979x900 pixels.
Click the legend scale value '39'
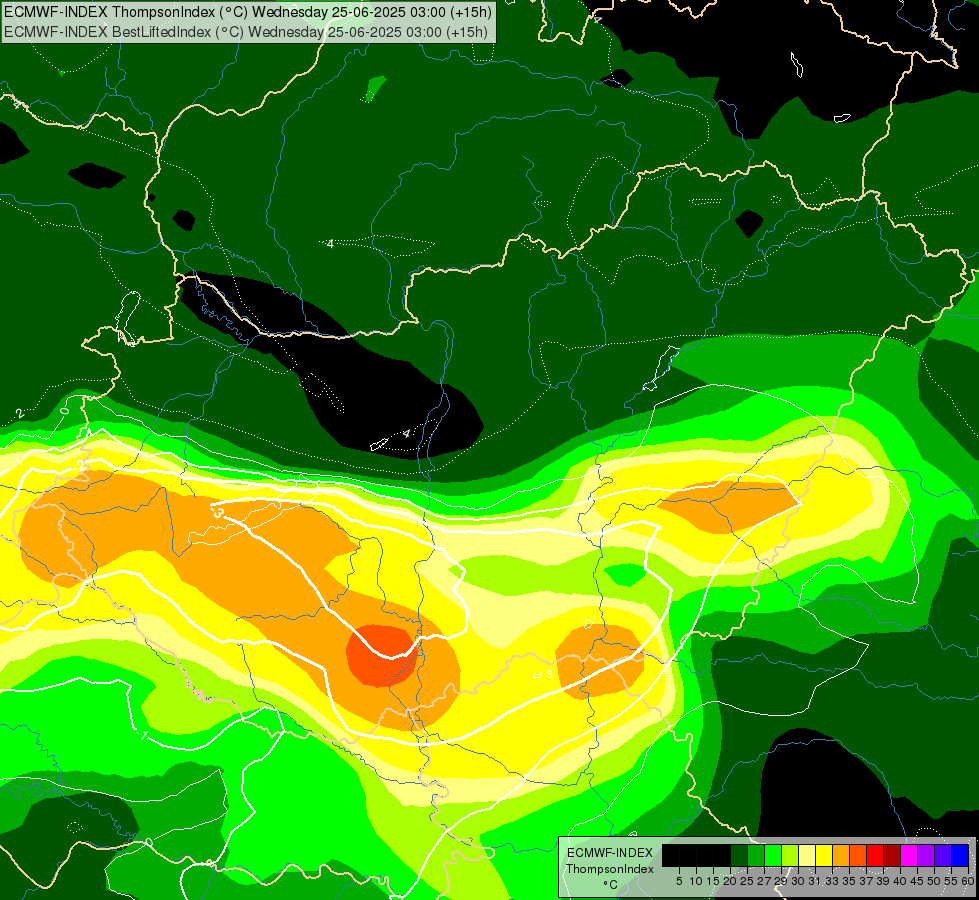883,881
